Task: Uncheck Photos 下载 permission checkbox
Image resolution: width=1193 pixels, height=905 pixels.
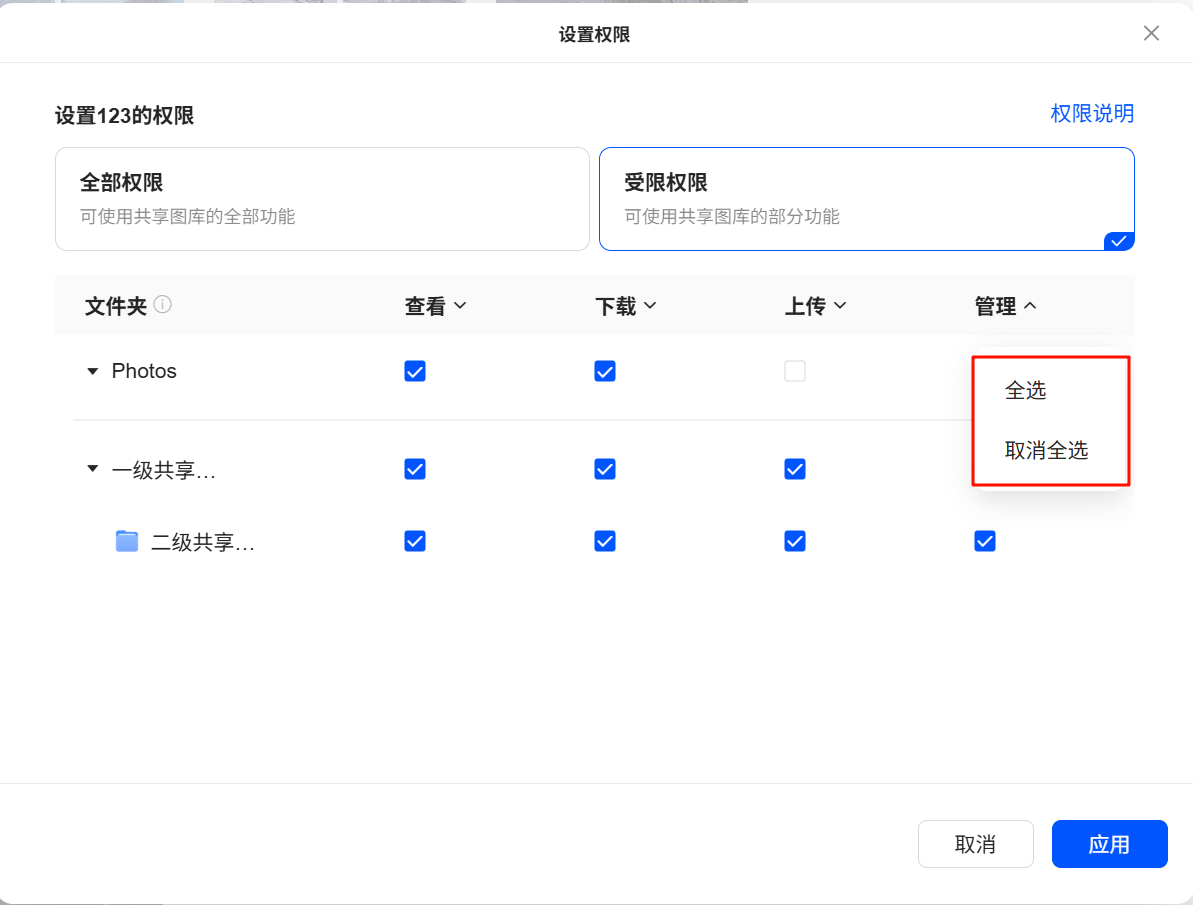Action: tap(605, 371)
